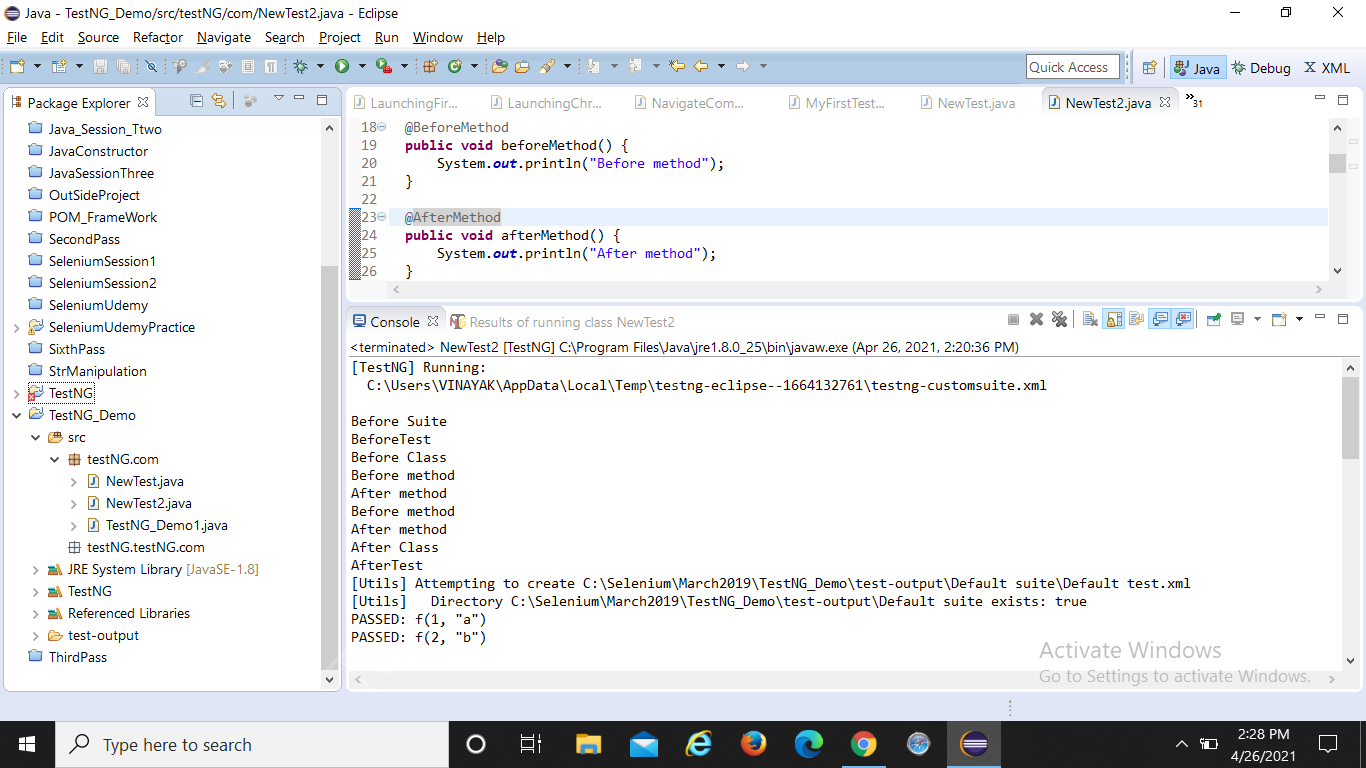Expand the SeleniumUdemyPractice project node
This screenshot has height=768, width=1366.
[16, 327]
